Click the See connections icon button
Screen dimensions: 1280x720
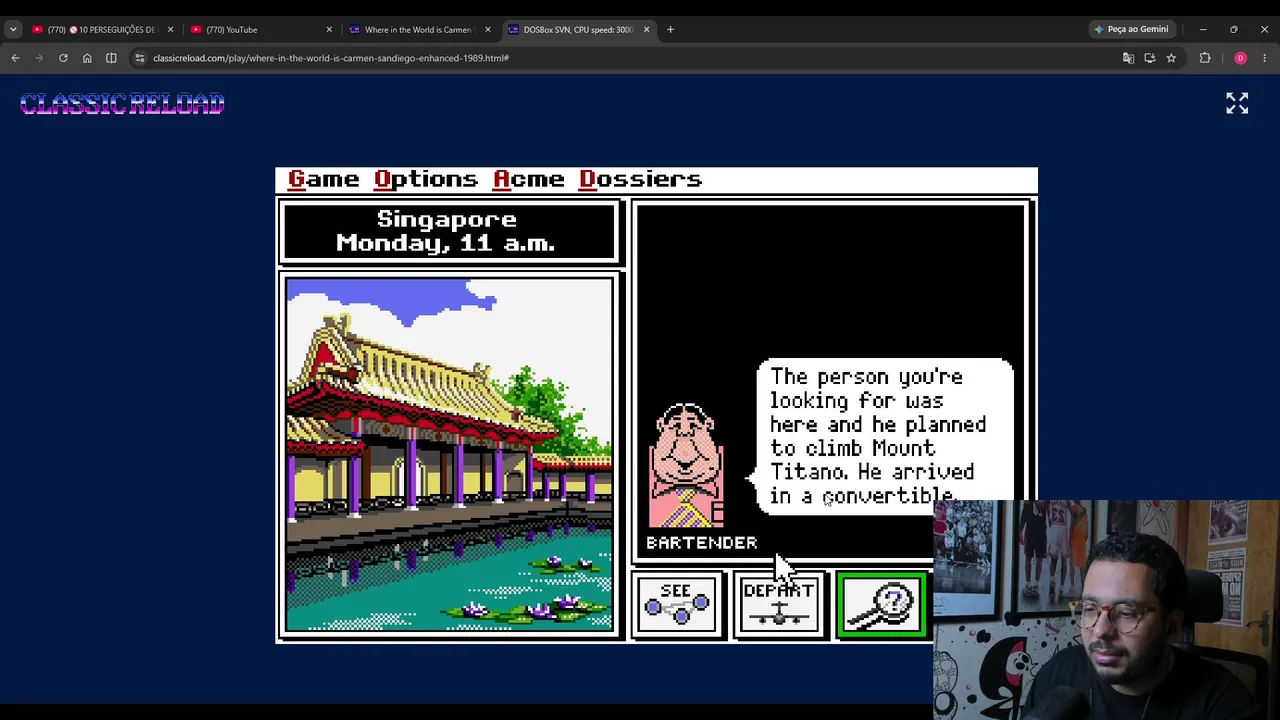pyautogui.click(x=677, y=604)
